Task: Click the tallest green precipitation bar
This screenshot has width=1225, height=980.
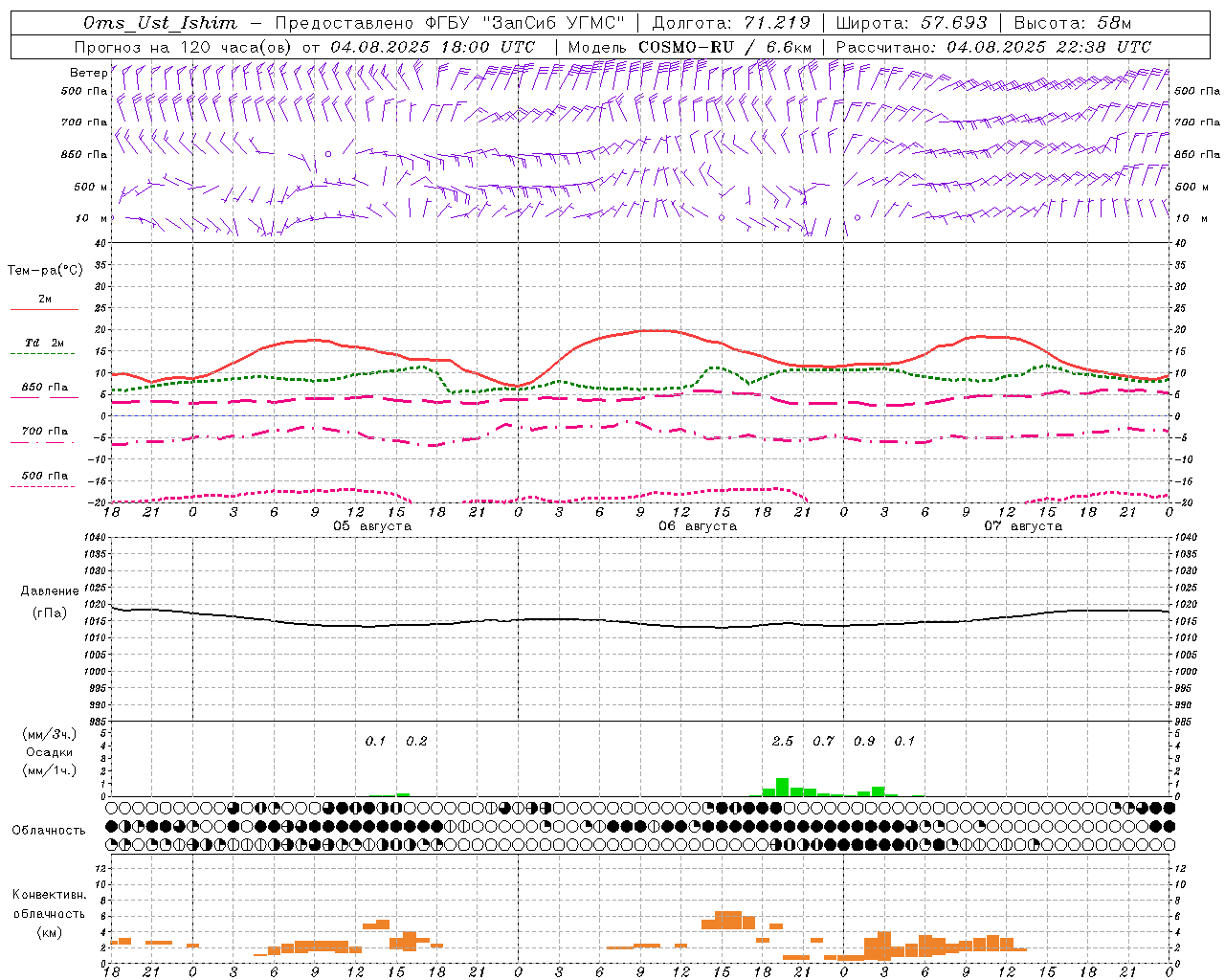Action: (x=783, y=787)
